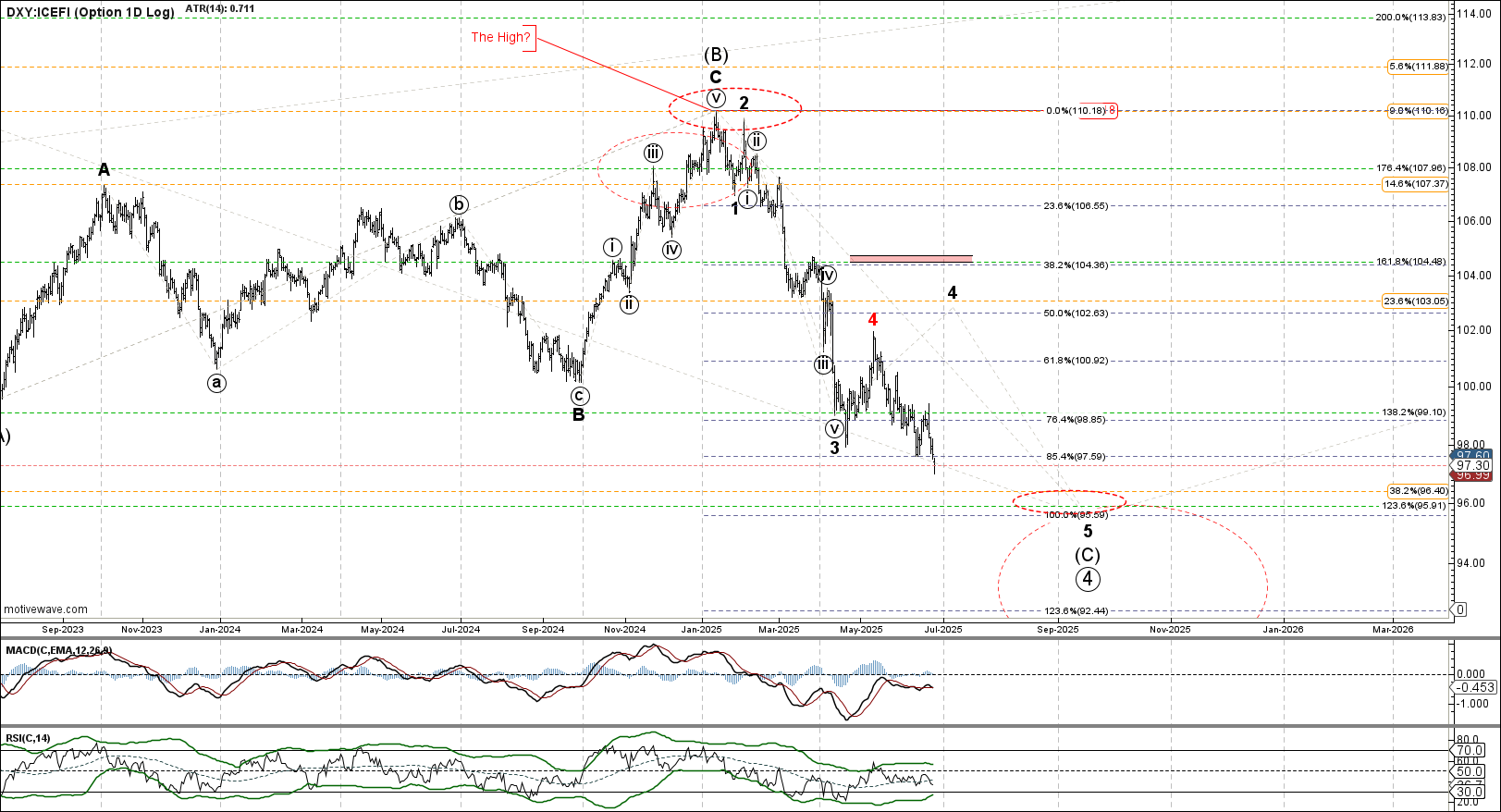Click the ATR(14) indicator label
The image size is (1501, 812).
coord(220,8)
